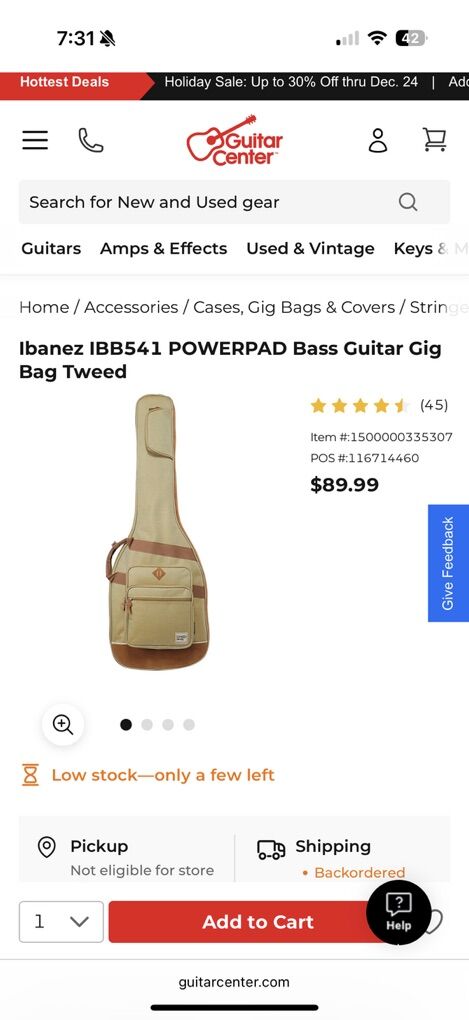
Task: View the shopping cart
Action: tap(434, 139)
